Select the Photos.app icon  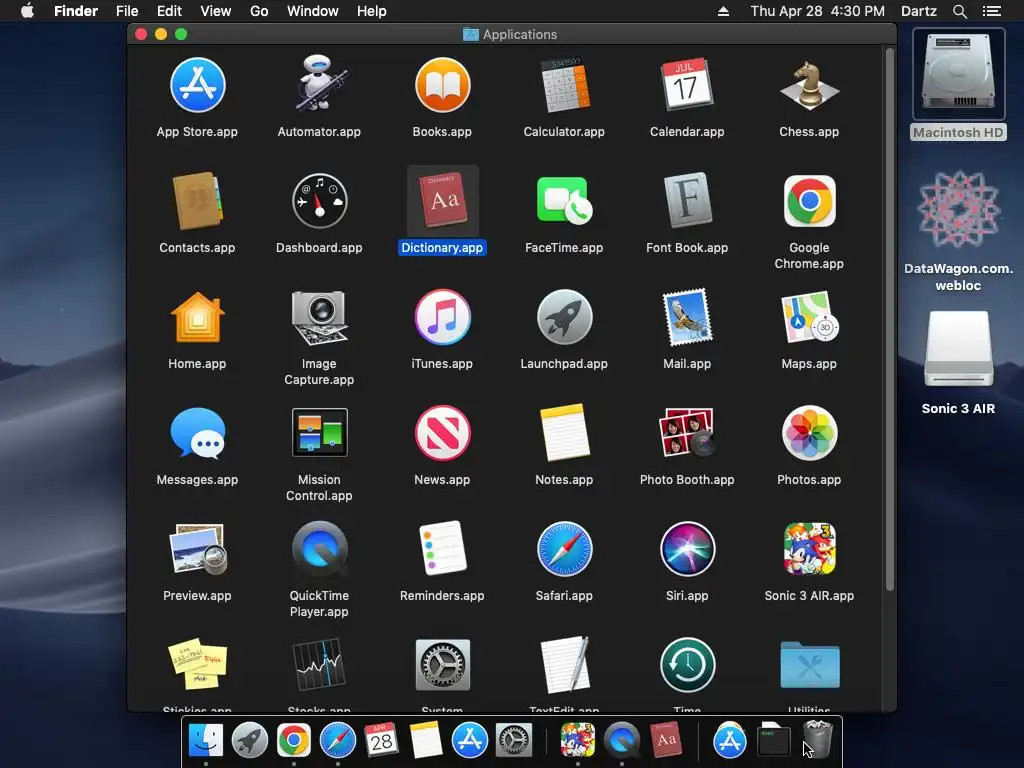809,433
